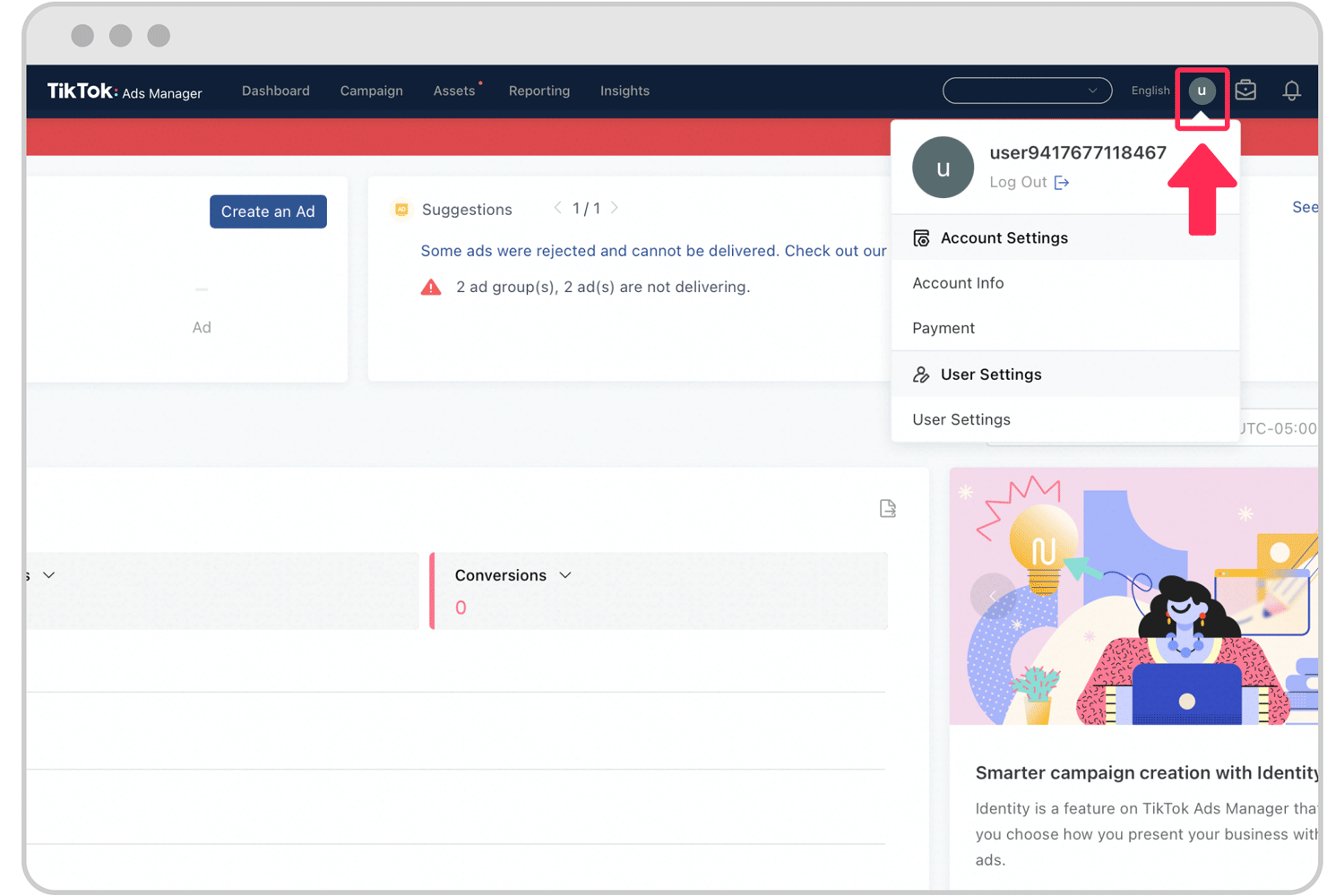
Task: Go to next suggestion chevron
Action: 615,208
